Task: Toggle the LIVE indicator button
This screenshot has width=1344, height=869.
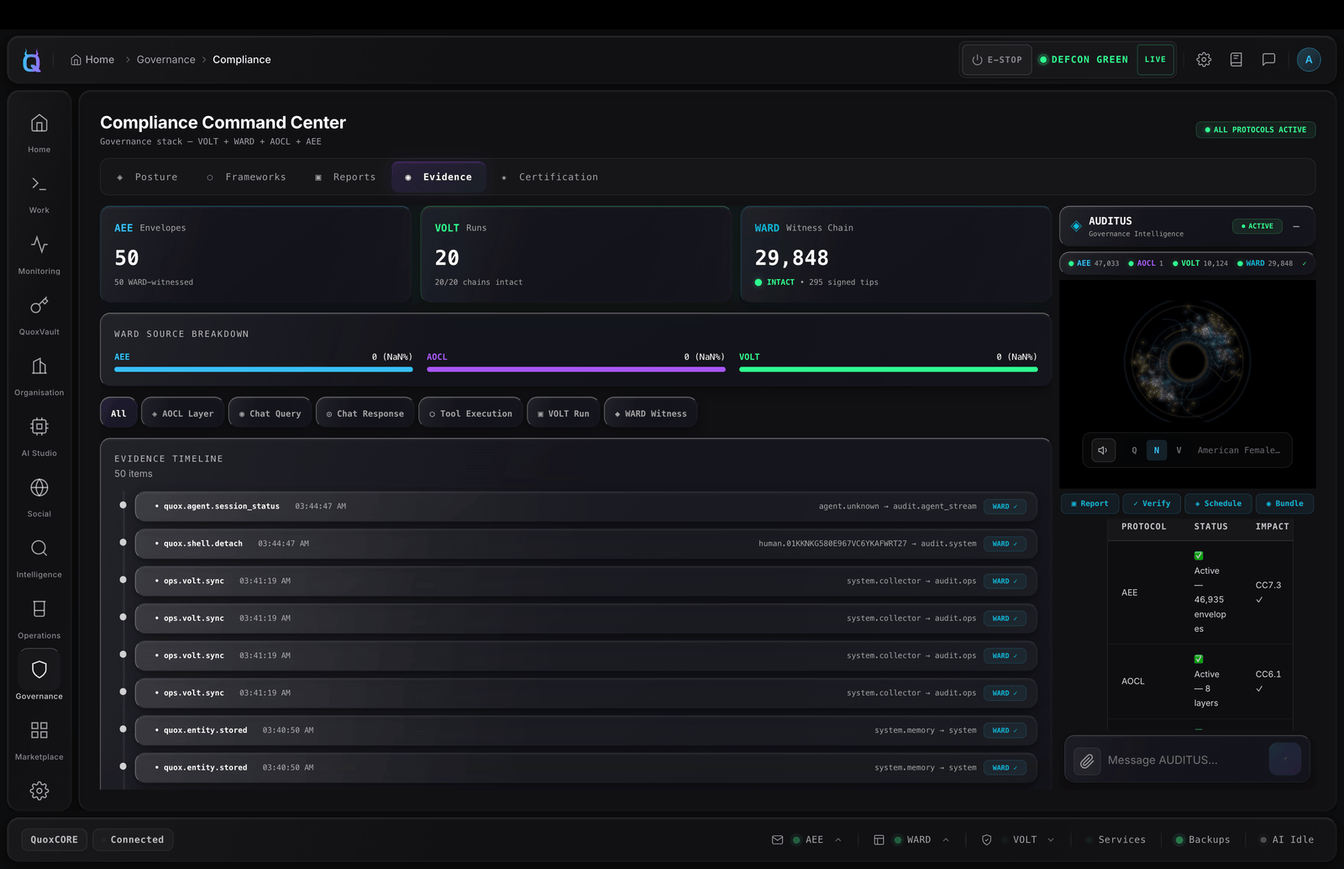Action: pyautogui.click(x=1155, y=60)
